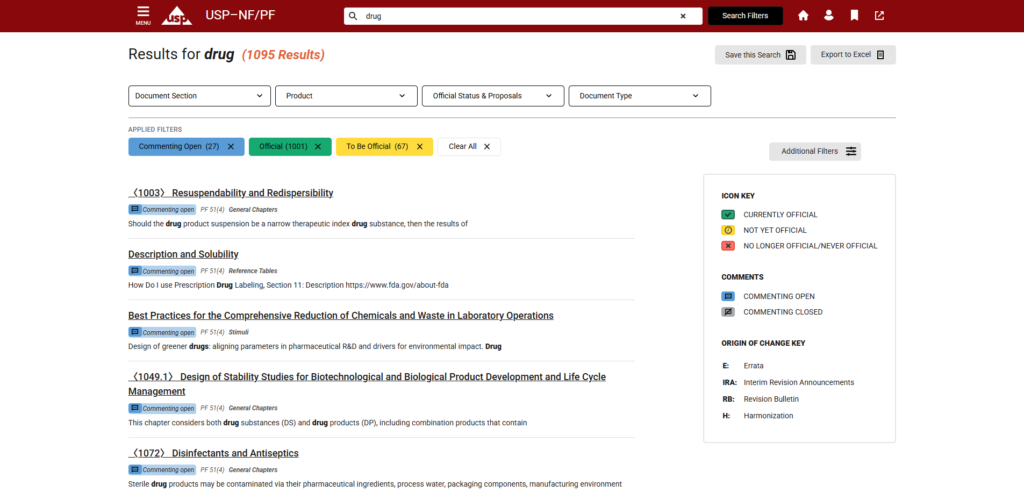Expand Official Status & Proposals dropdown
Screen dimensions: 1024x492
pos(492,96)
